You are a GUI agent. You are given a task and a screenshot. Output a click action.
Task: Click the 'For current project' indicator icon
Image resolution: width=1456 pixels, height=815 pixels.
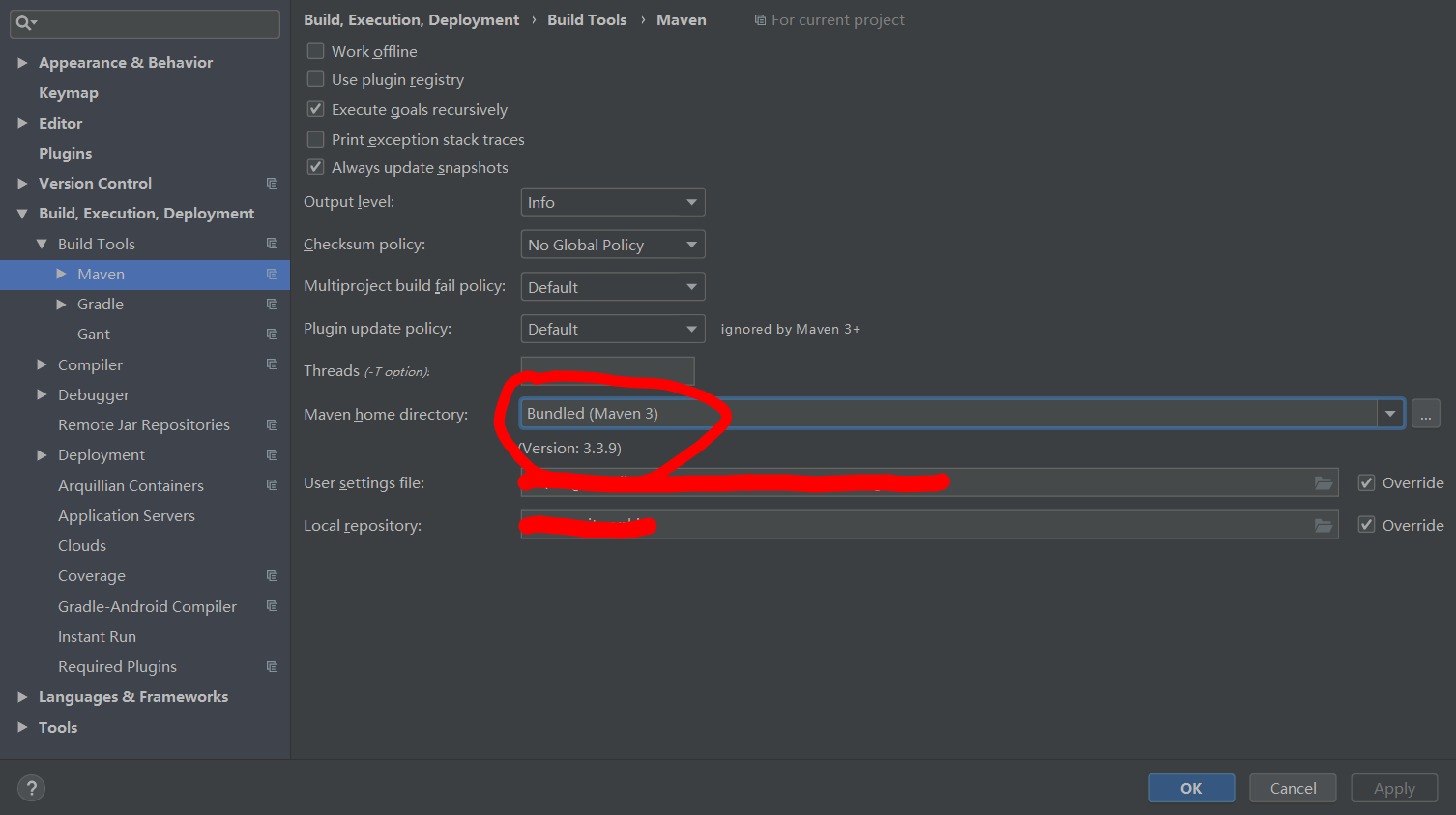[x=760, y=20]
